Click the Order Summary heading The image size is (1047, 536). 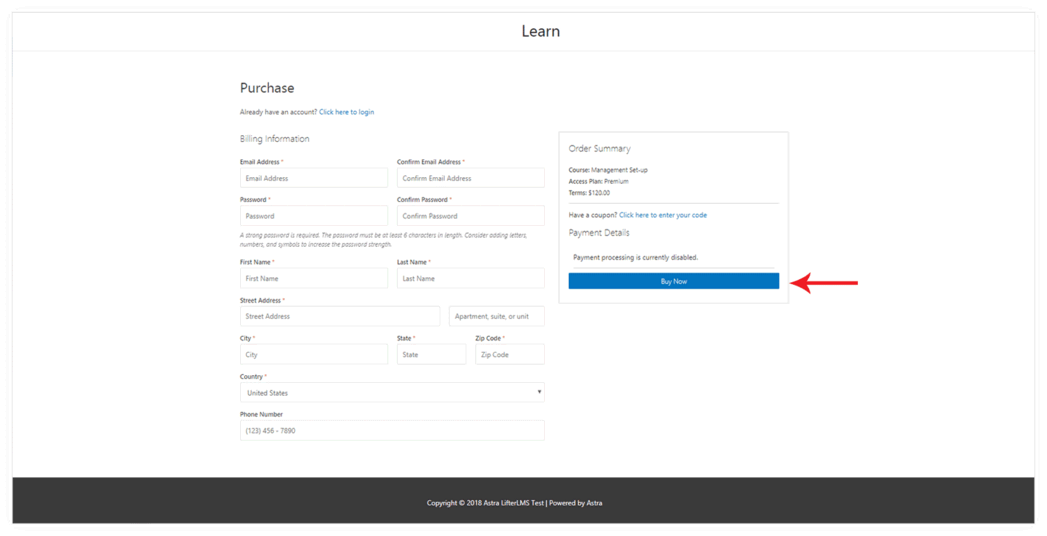pos(599,149)
